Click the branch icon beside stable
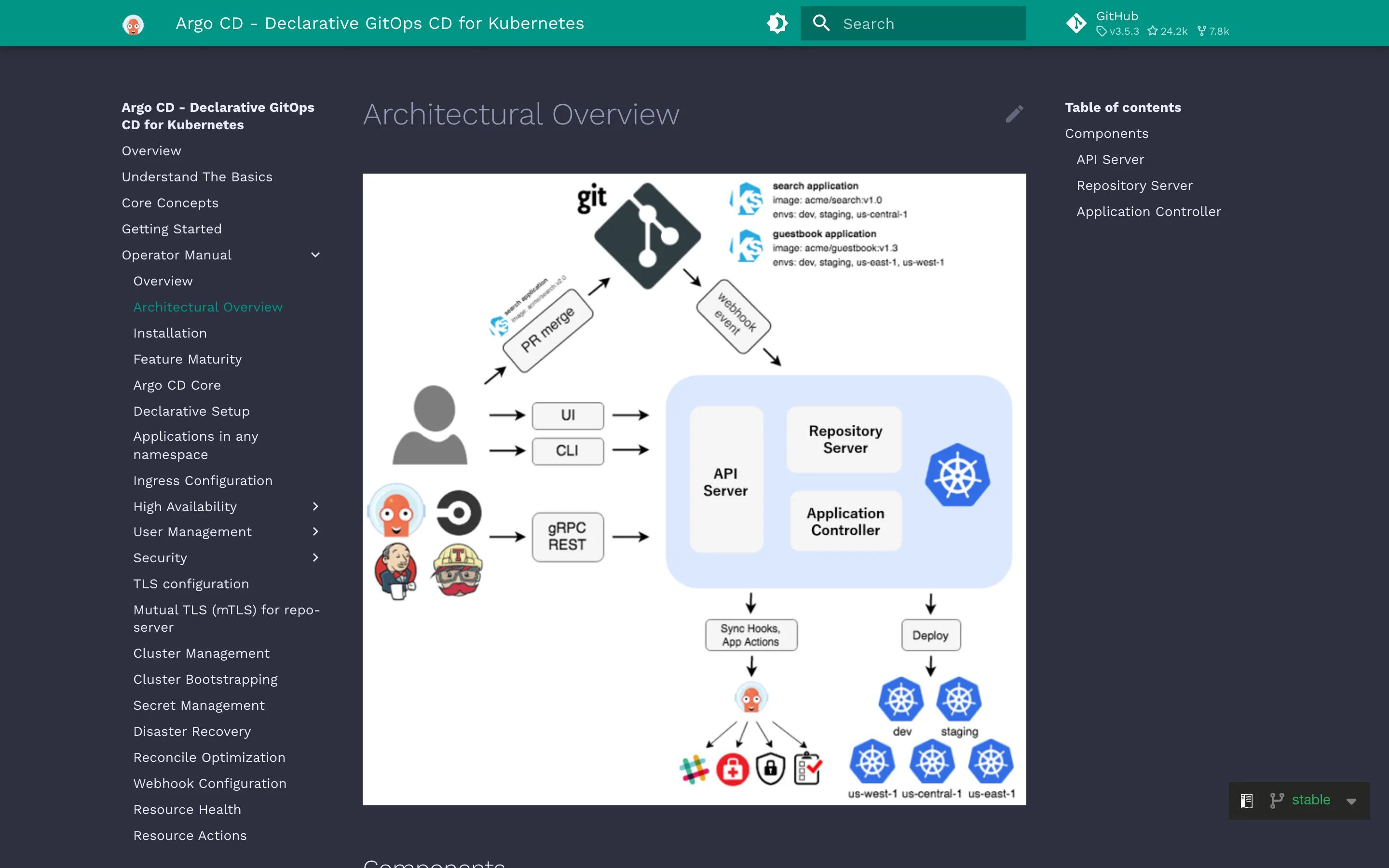 coord(1277,800)
